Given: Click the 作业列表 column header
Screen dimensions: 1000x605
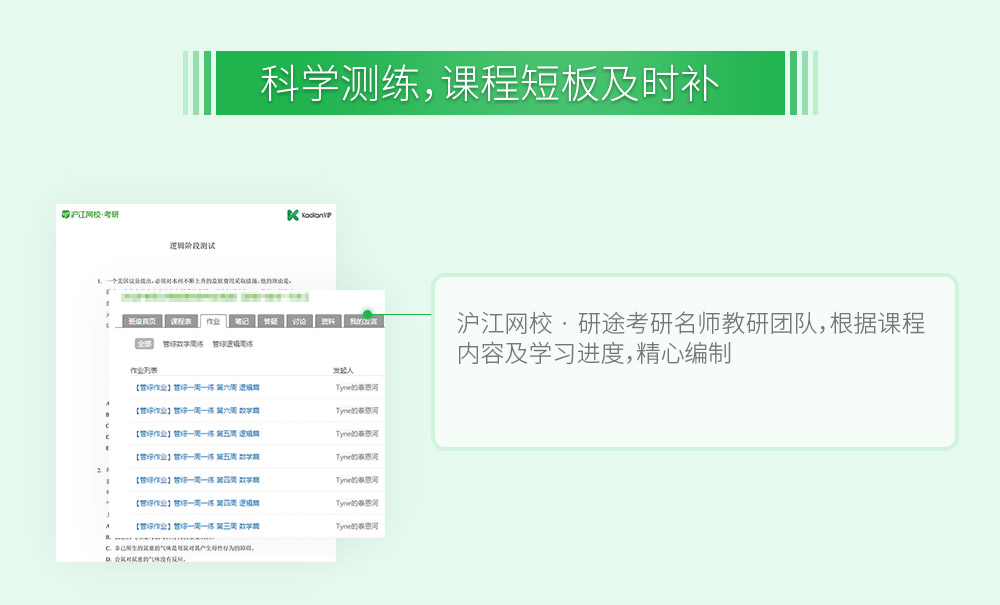Looking at the screenshot, I should click(x=144, y=370).
